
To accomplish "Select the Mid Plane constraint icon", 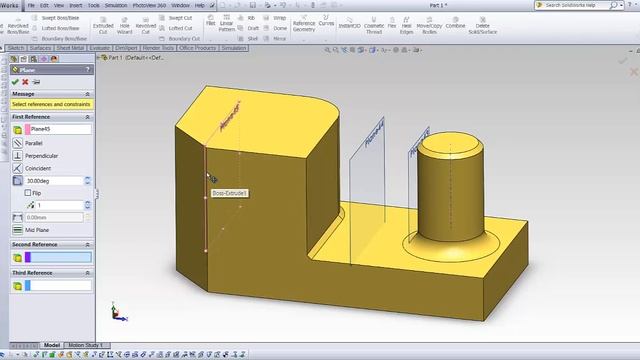I will (x=18, y=230).
